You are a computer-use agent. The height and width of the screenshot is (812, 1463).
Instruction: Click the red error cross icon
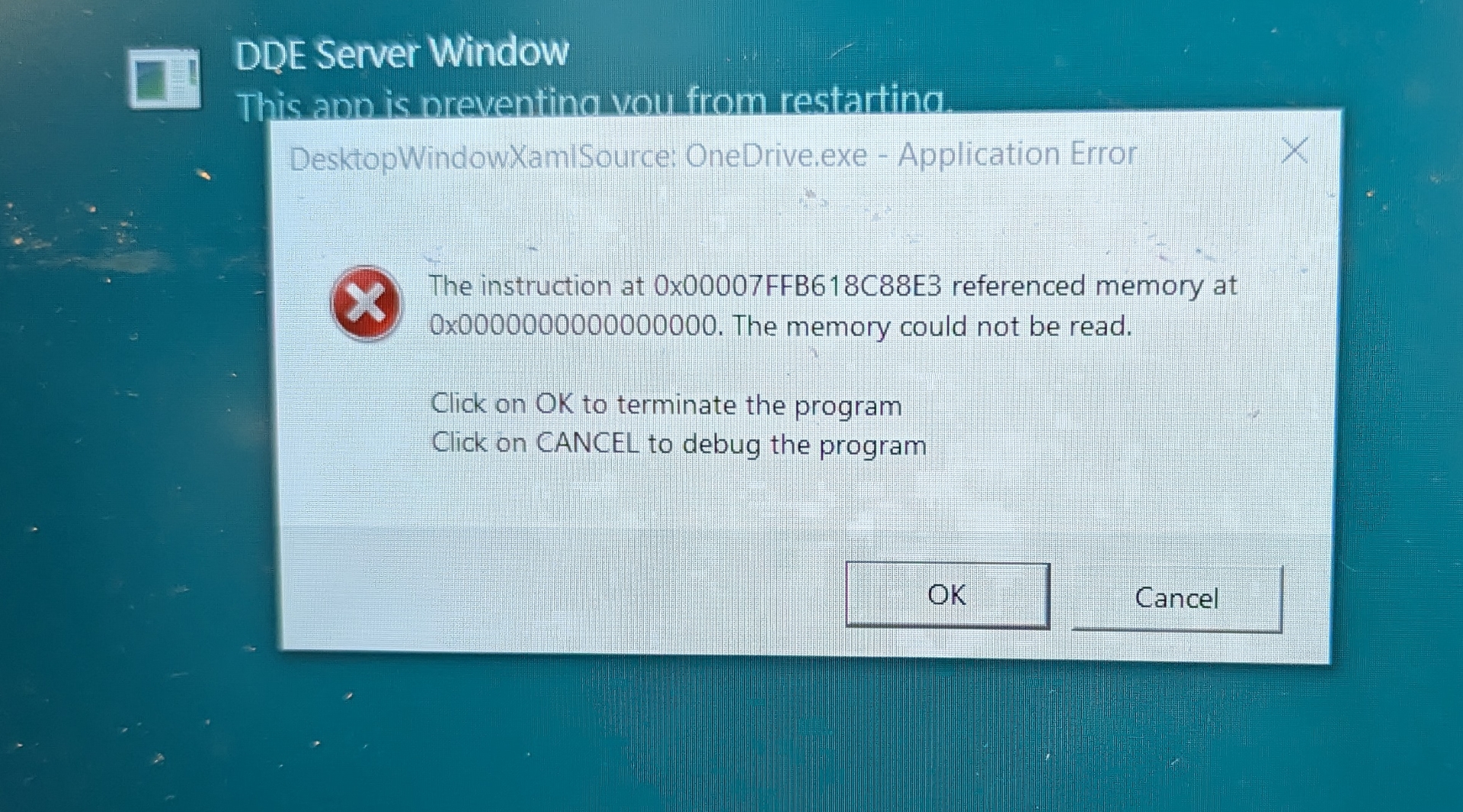[x=366, y=303]
